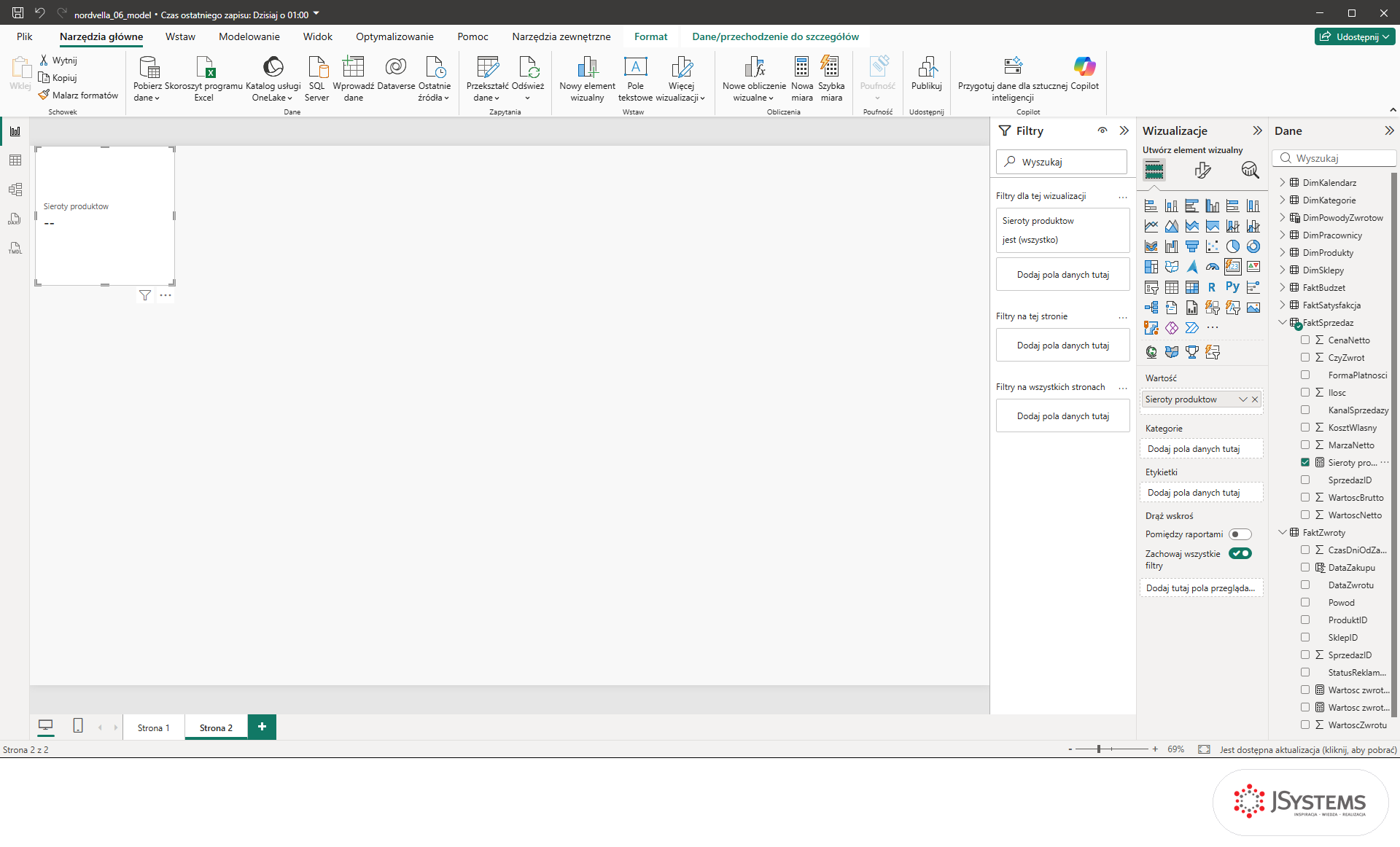The image size is (1400, 847).
Task: Toggle the Pomiędzy raportami switch
Action: coord(1240,534)
